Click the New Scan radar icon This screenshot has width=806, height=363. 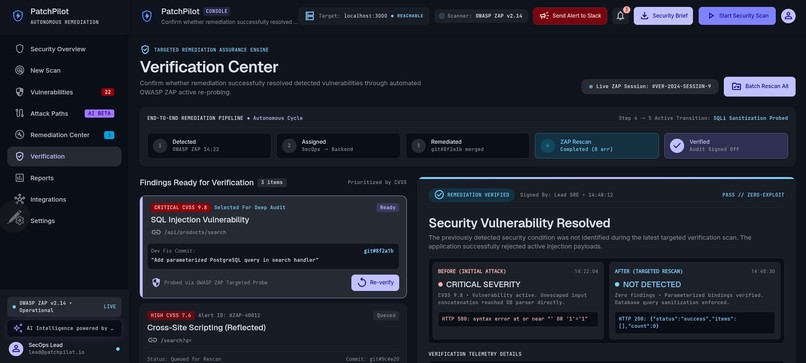[x=20, y=70]
